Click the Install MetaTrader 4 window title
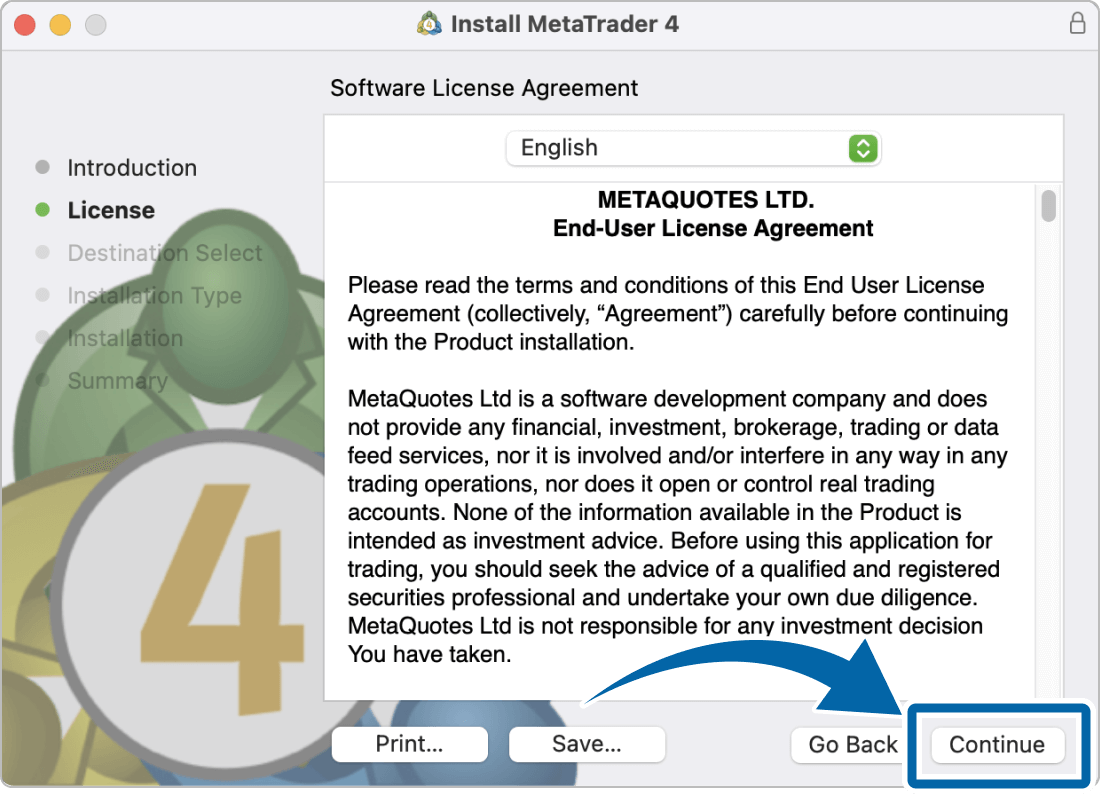1100x794 pixels. 565,24
